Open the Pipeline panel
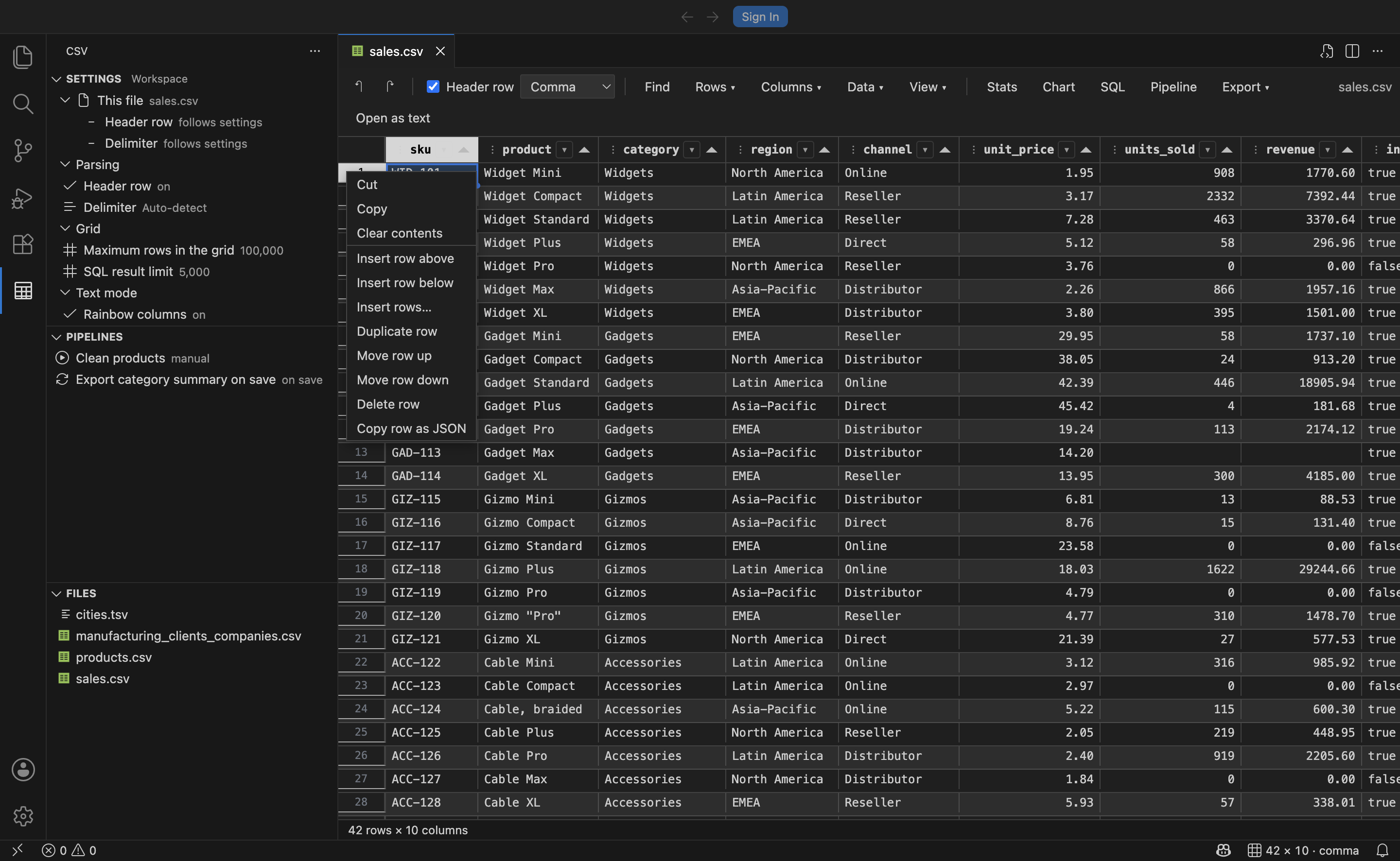The height and width of the screenshot is (861, 1400). click(1172, 87)
